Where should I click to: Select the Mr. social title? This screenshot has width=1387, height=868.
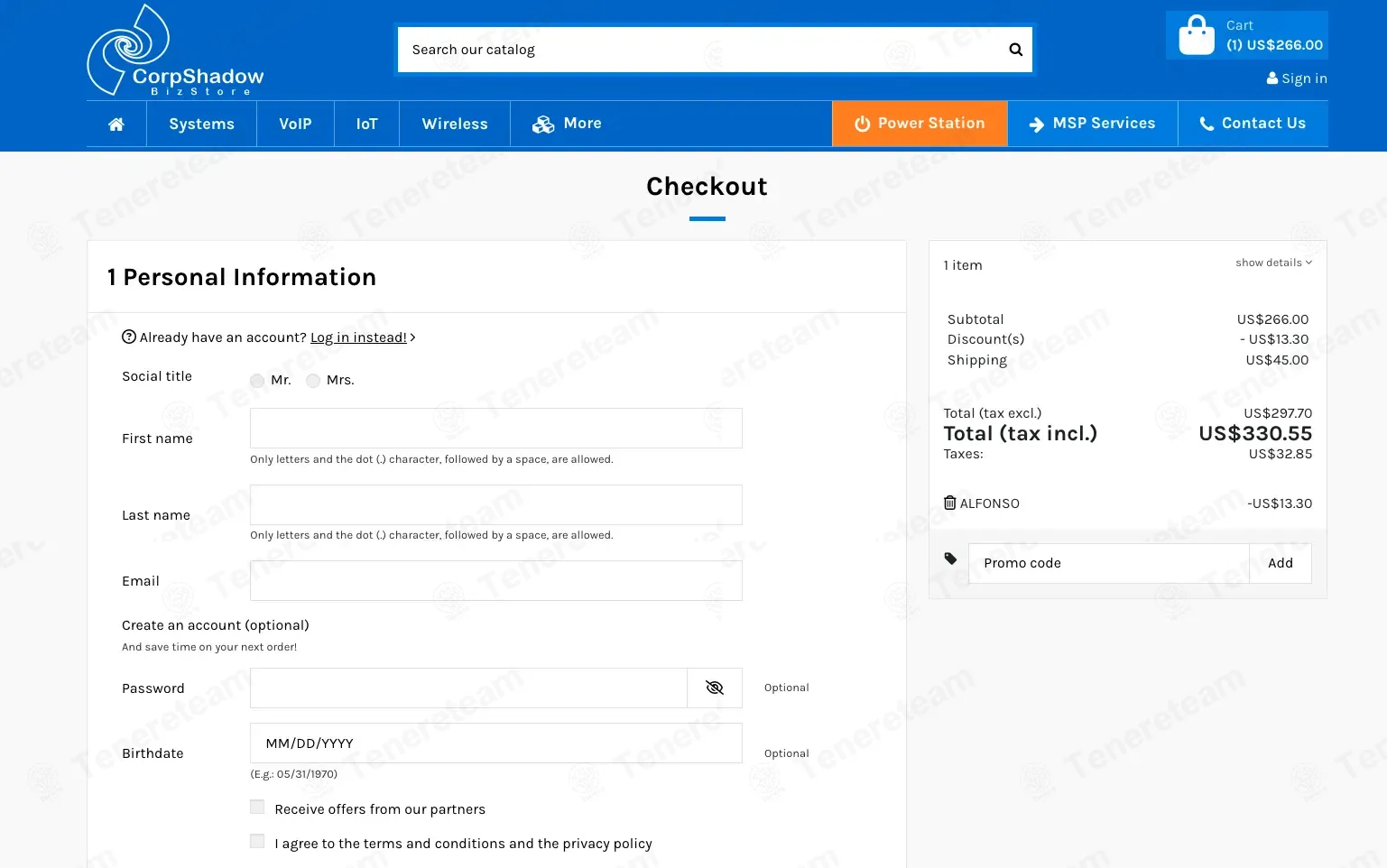tap(257, 381)
